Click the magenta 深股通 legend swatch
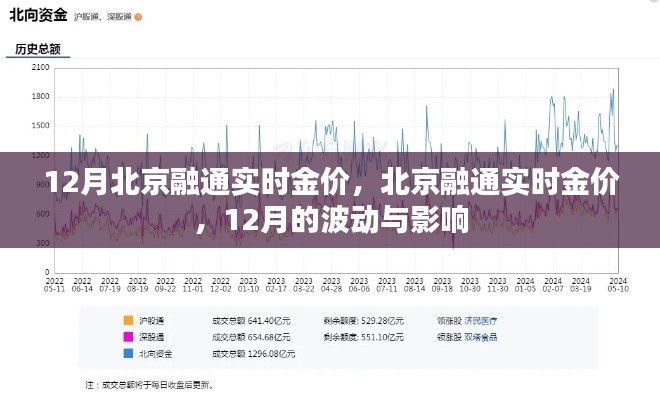Image resolution: width=660 pixels, height=400 pixels. pyautogui.click(x=128, y=337)
